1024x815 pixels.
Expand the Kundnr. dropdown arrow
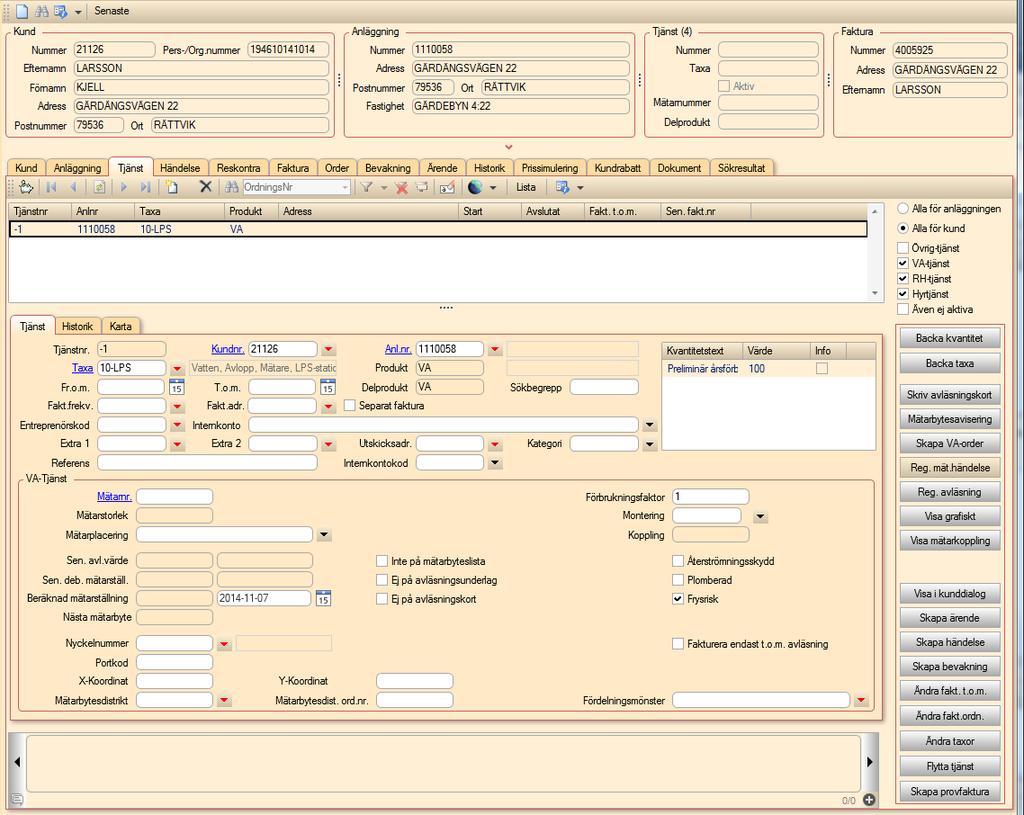(328, 349)
